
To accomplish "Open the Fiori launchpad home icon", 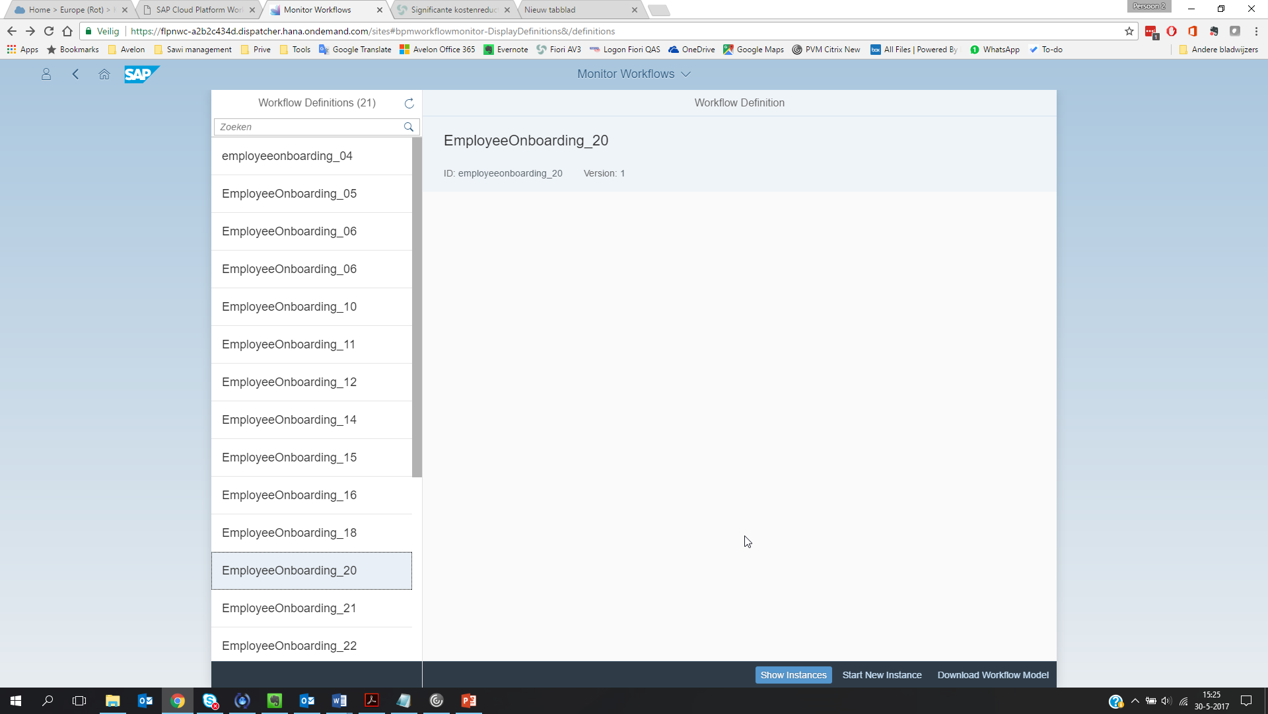I will (104, 74).
